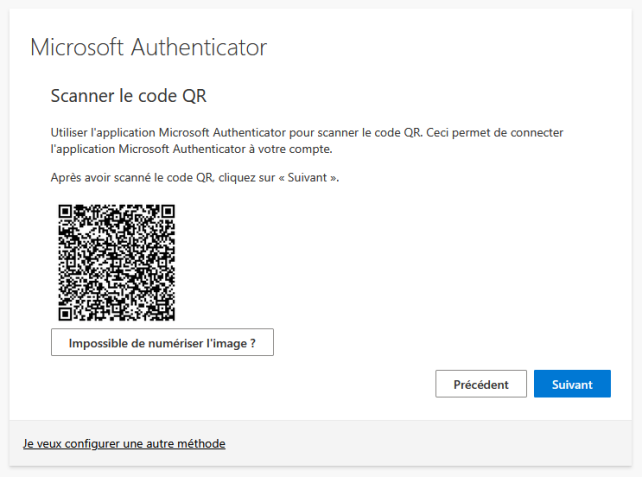Go back with the Précédent button
The image size is (642, 477).
pyautogui.click(x=481, y=384)
